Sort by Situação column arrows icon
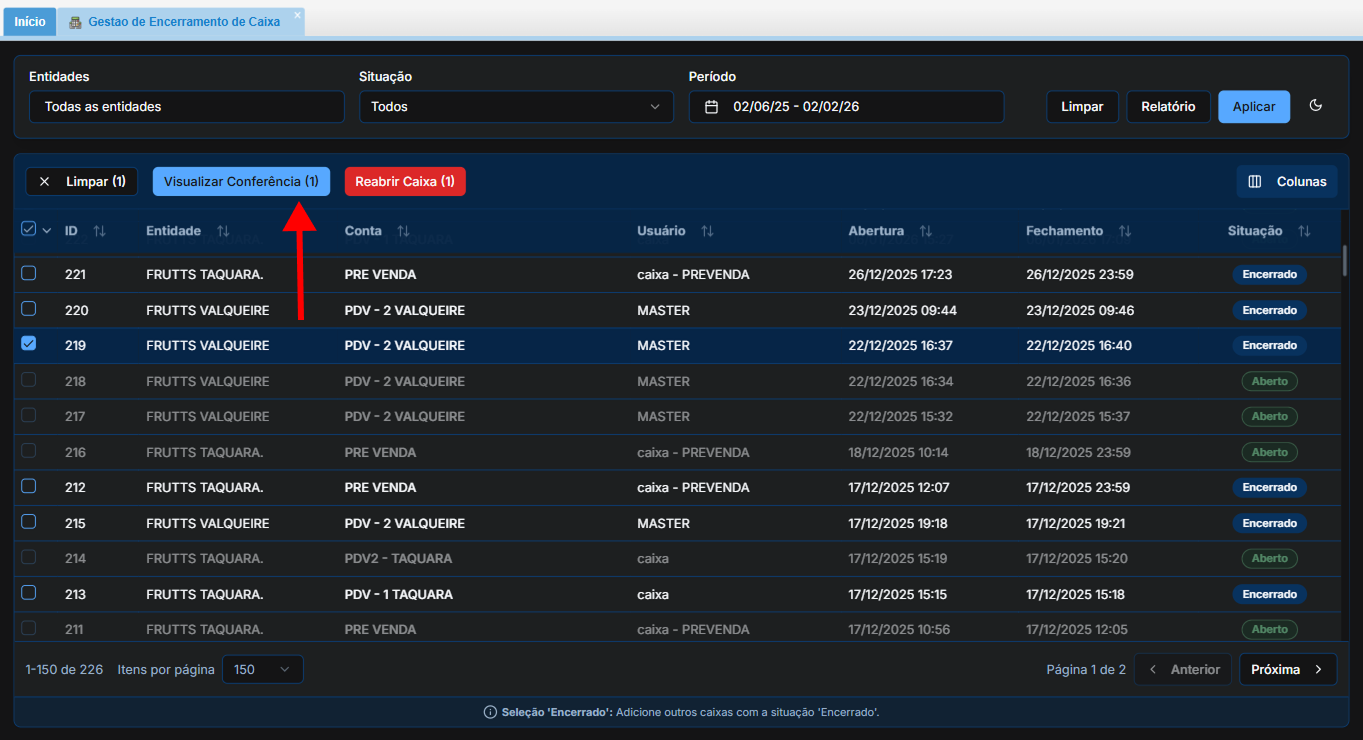 coord(1304,231)
